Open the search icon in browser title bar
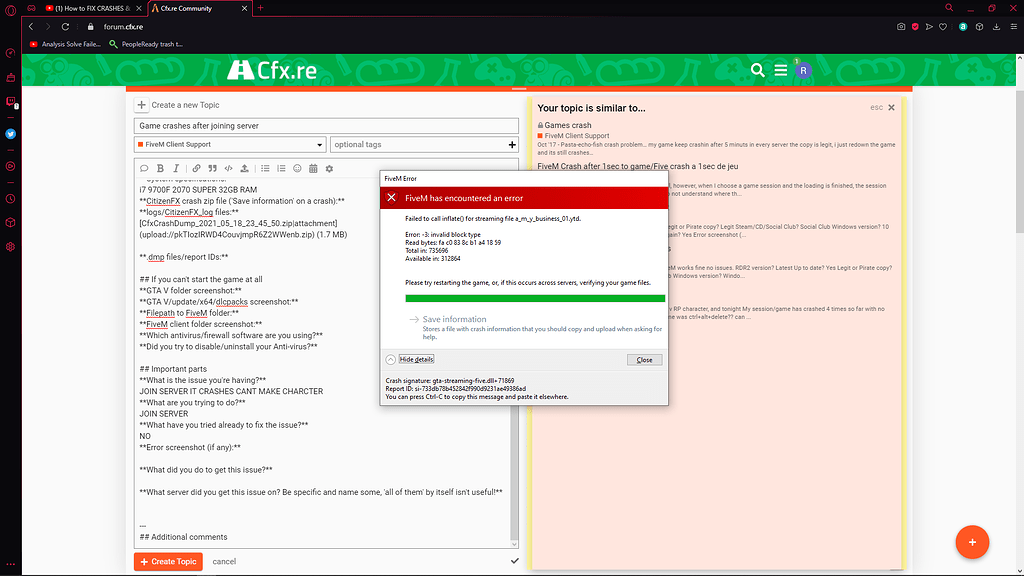This screenshot has height=576, width=1024. tap(949, 8)
